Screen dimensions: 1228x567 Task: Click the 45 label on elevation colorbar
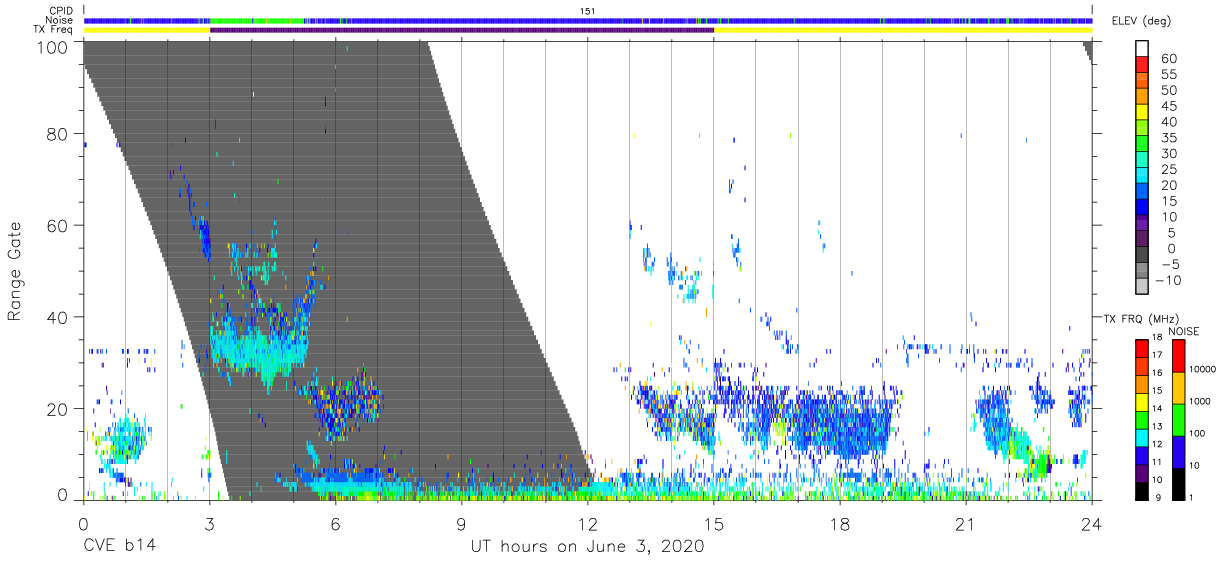1167,106
